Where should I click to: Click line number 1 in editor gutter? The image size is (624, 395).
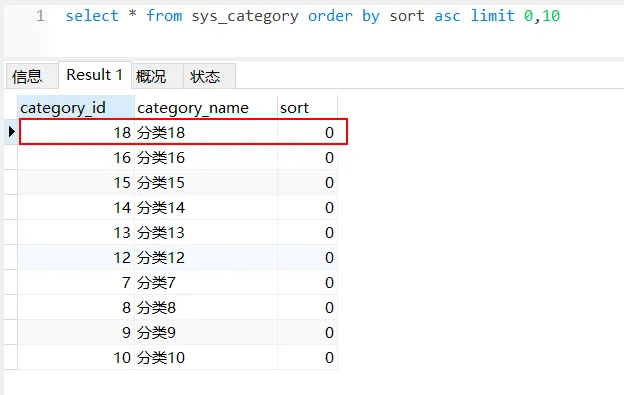(40, 16)
